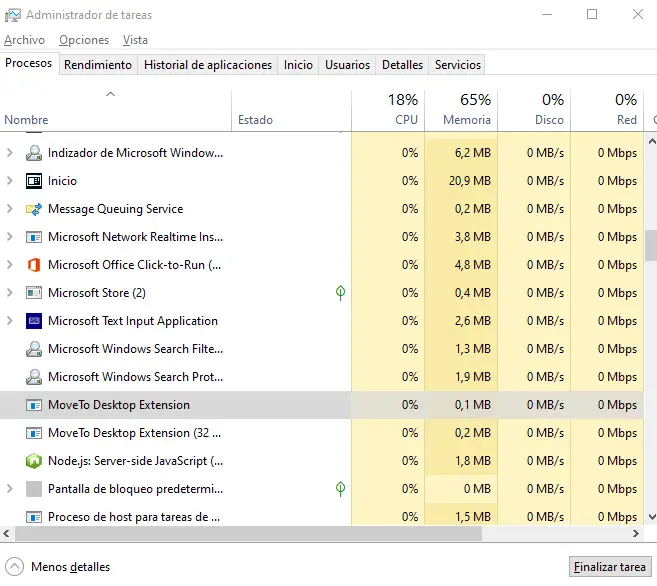Expand the Microsoft Office Click-to-Run entry
Viewport: 657px width, 586px height.
[10, 265]
